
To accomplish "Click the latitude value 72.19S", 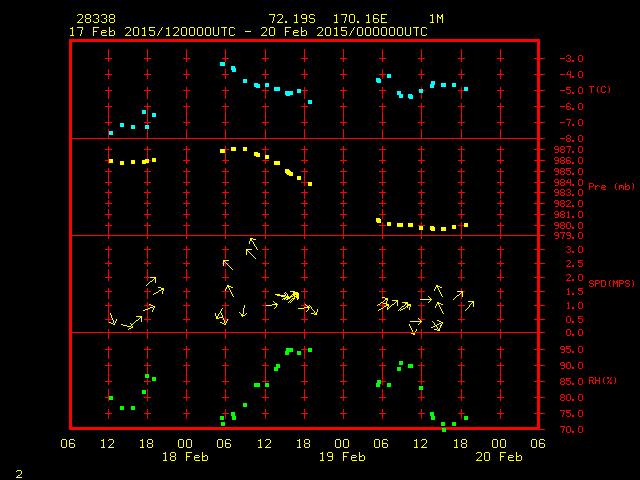I will (x=292, y=19).
